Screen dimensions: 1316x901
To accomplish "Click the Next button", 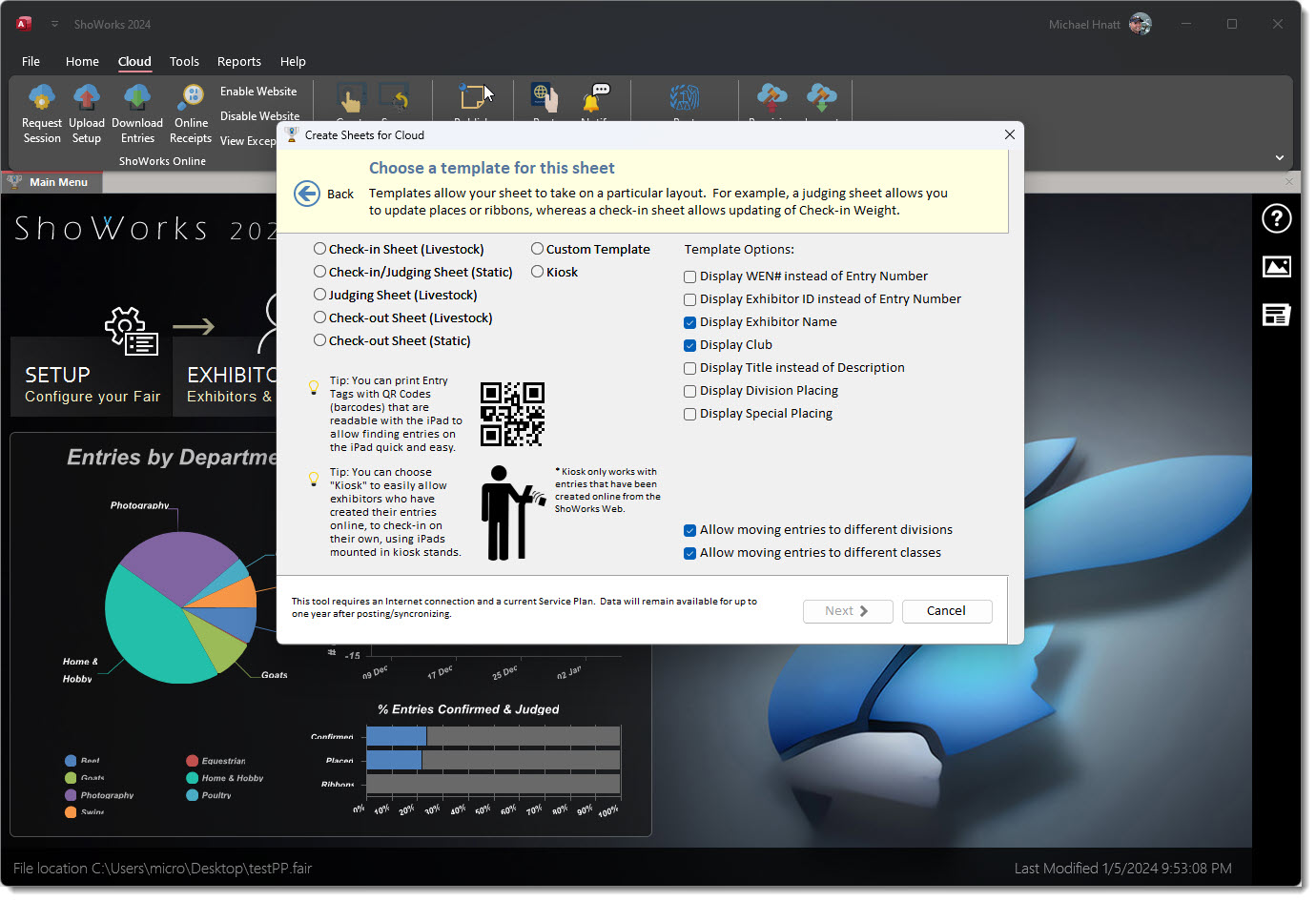I will [x=848, y=611].
